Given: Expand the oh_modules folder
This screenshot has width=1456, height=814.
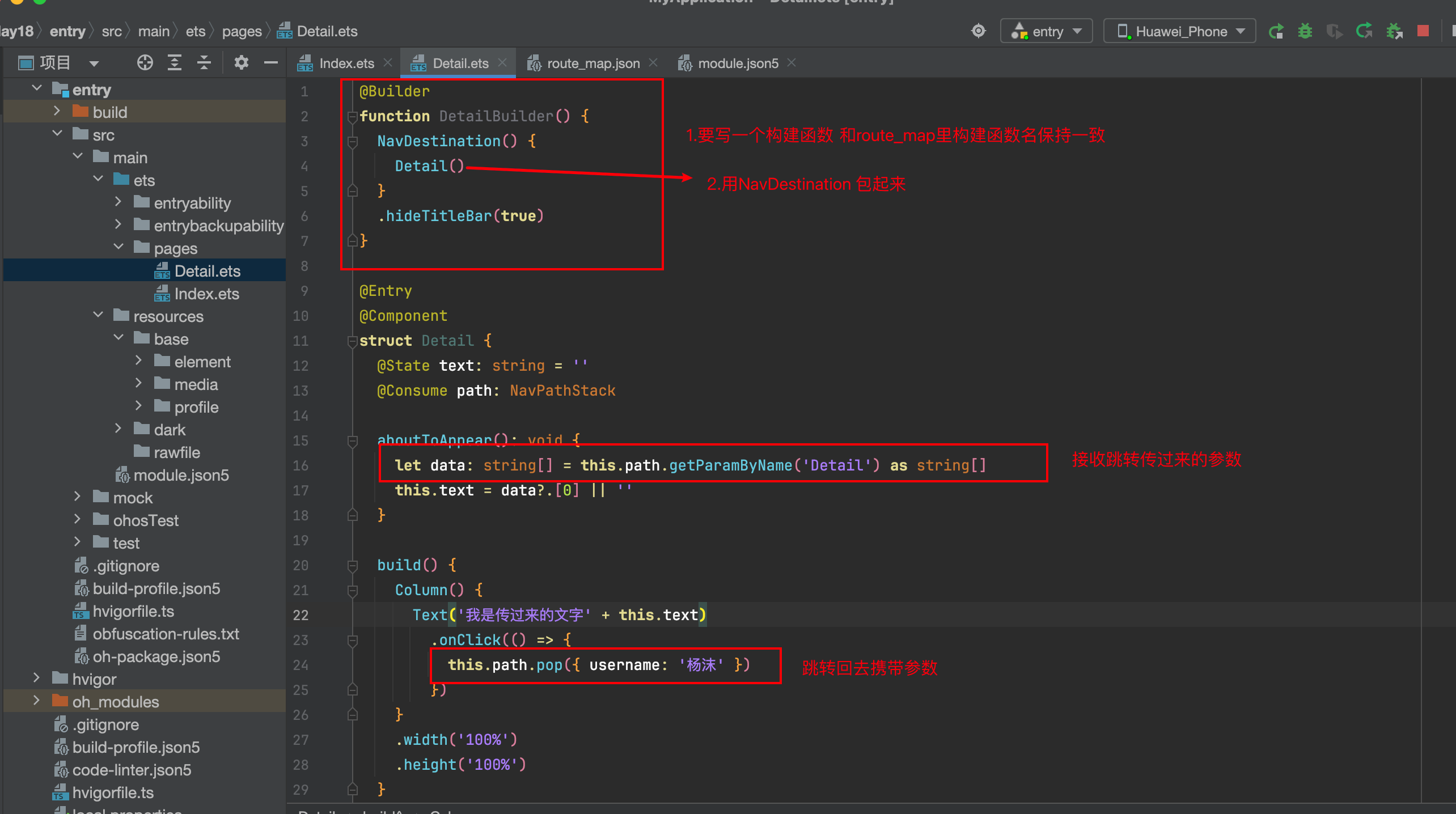Looking at the screenshot, I should (37, 701).
